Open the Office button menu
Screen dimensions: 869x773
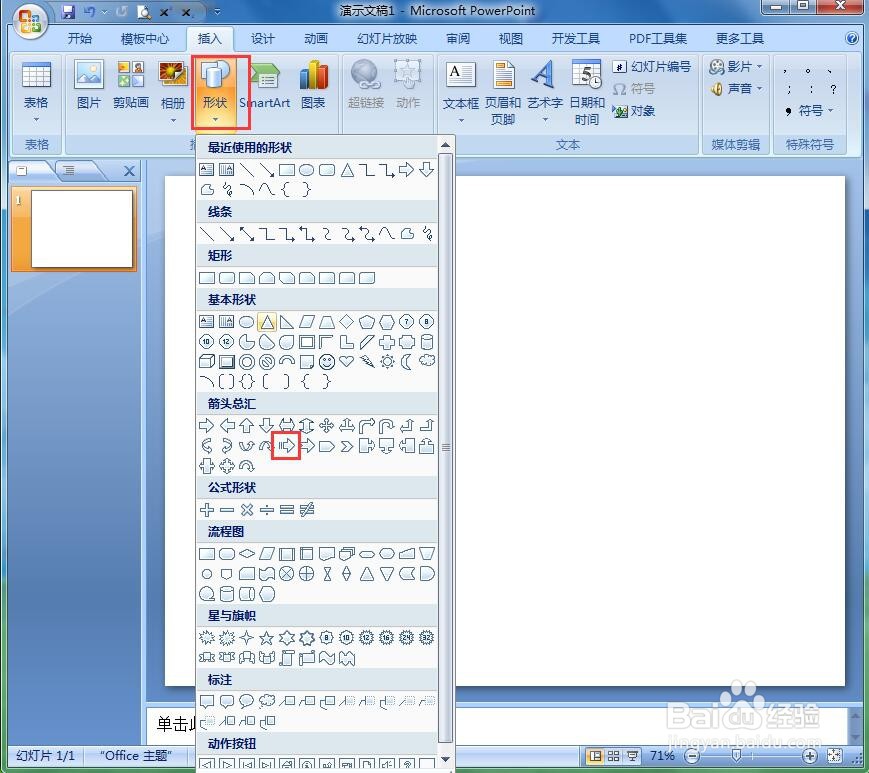coord(29,22)
